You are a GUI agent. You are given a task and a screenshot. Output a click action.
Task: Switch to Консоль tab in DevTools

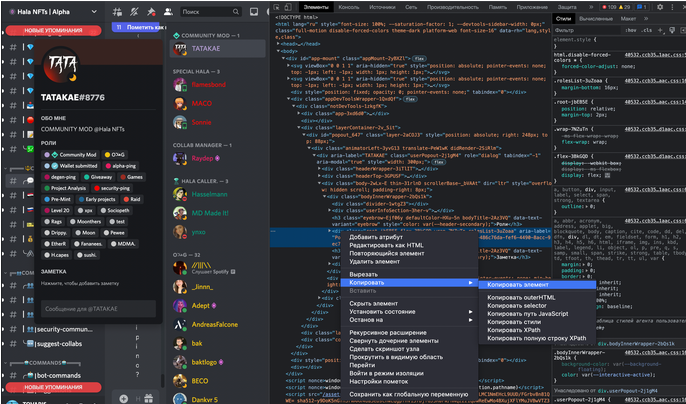[x=349, y=7]
